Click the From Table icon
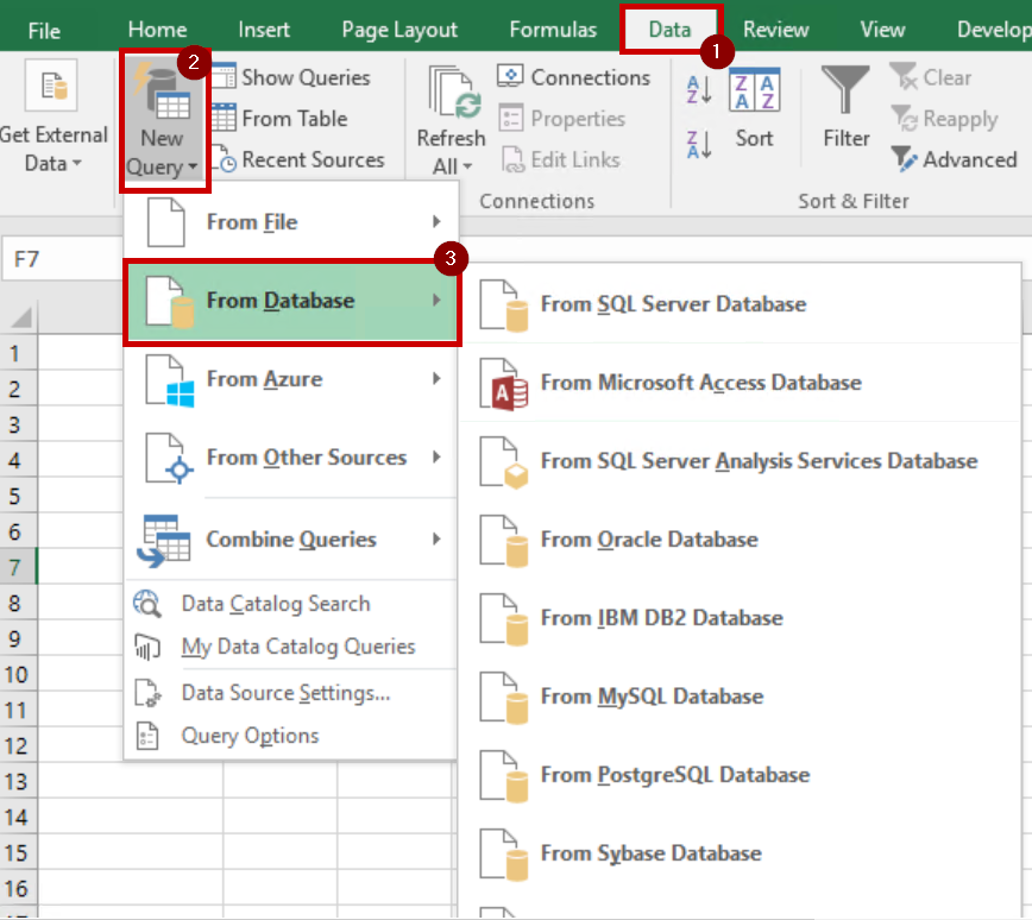This screenshot has width=1032, height=920. pyautogui.click(x=223, y=118)
